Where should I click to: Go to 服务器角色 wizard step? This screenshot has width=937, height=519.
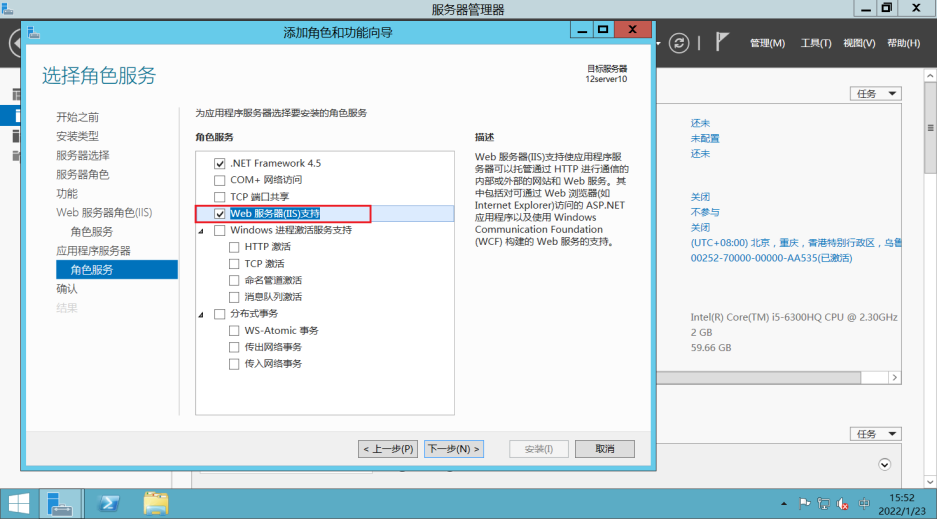coord(83,174)
